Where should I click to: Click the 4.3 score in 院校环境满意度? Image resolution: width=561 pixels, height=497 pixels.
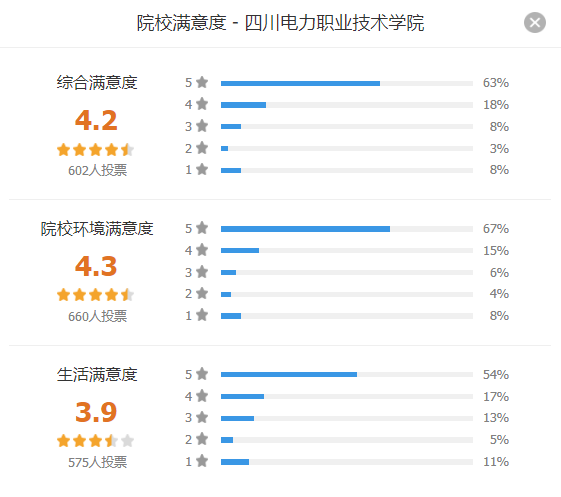tap(96, 267)
